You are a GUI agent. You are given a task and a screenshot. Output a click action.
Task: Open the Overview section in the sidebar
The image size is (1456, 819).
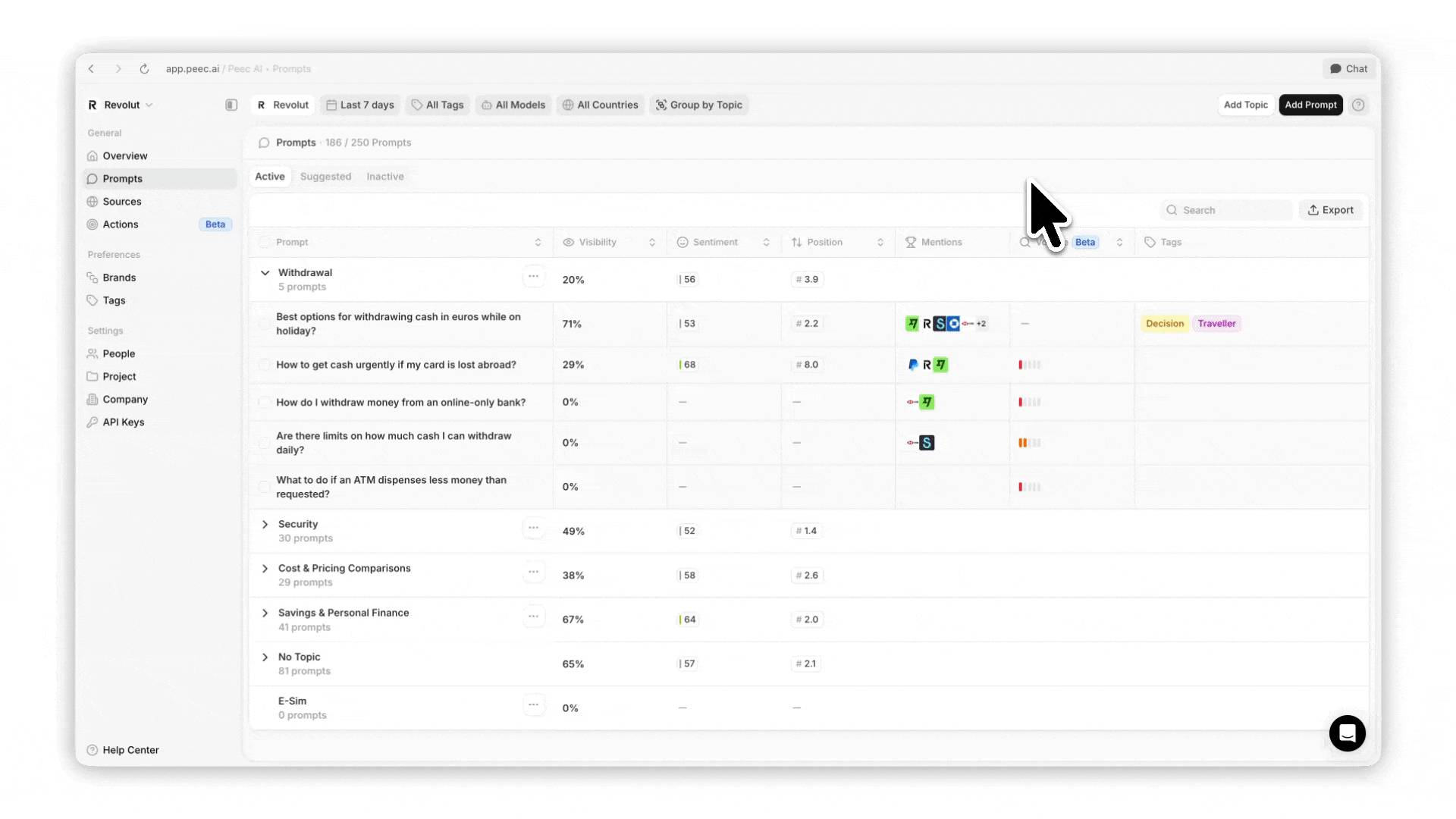pos(125,155)
